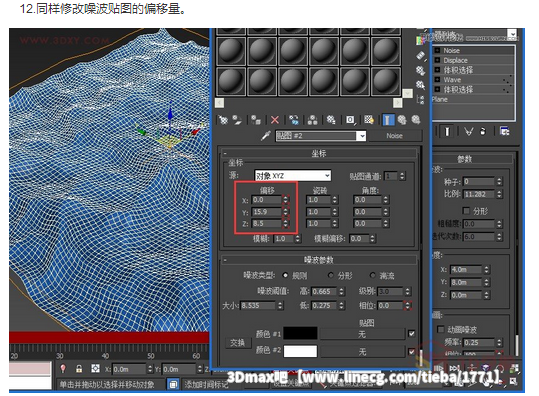Image resolution: width=539 pixels, height=396 pixels.
Task: Select the 规则 noise type radio button
Action: click(x=285, y=275)
